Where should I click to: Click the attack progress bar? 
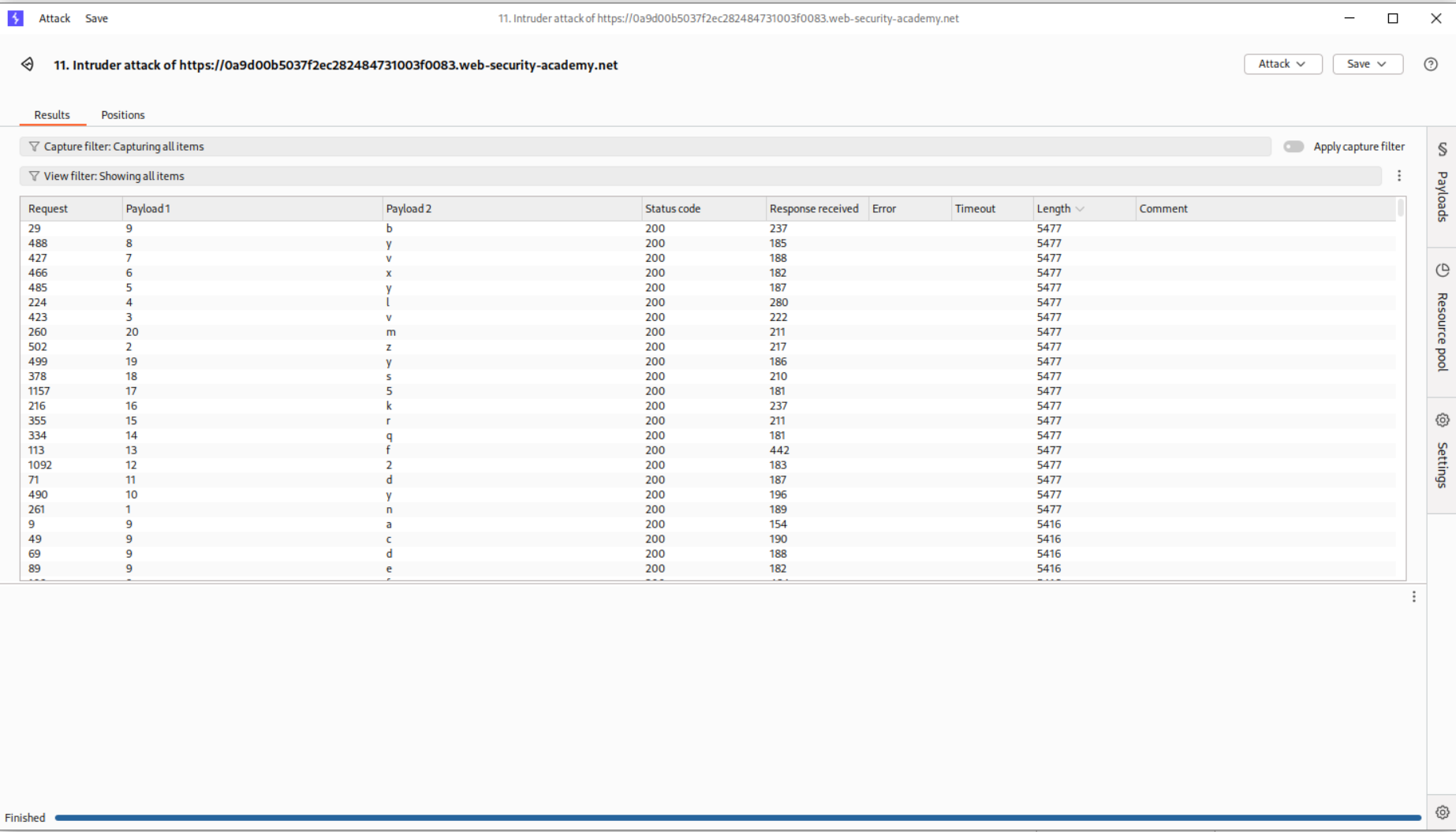click(x=737, y=818)
